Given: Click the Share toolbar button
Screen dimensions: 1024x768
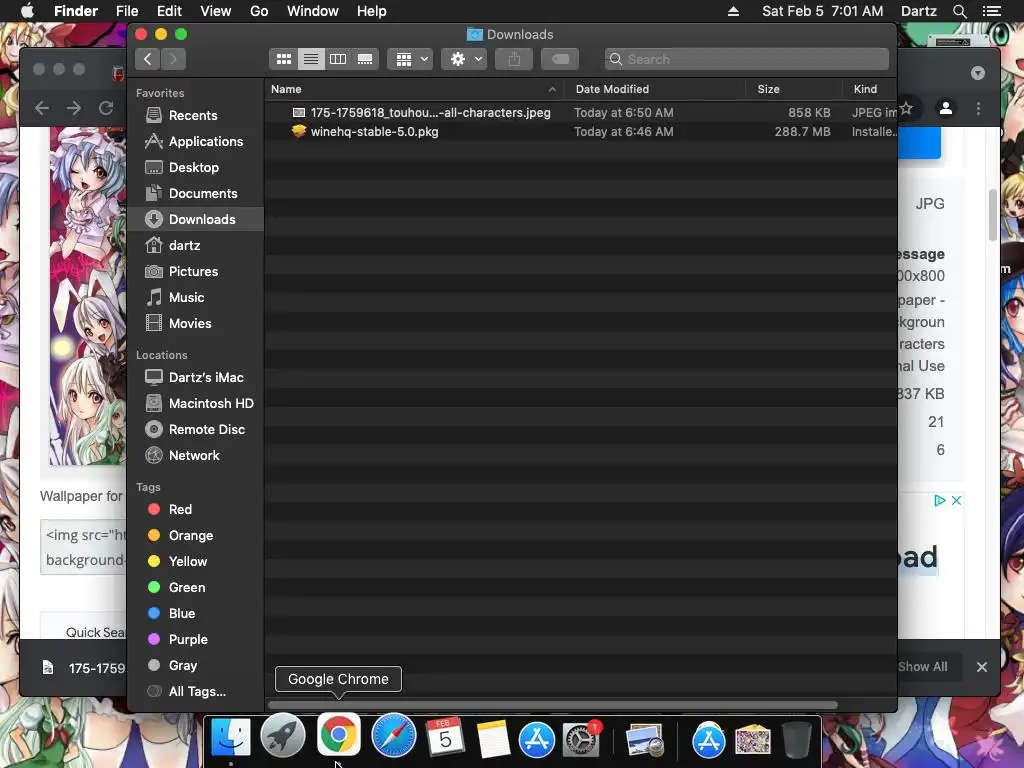Looking at the screenshot, I should pos(514,59).
